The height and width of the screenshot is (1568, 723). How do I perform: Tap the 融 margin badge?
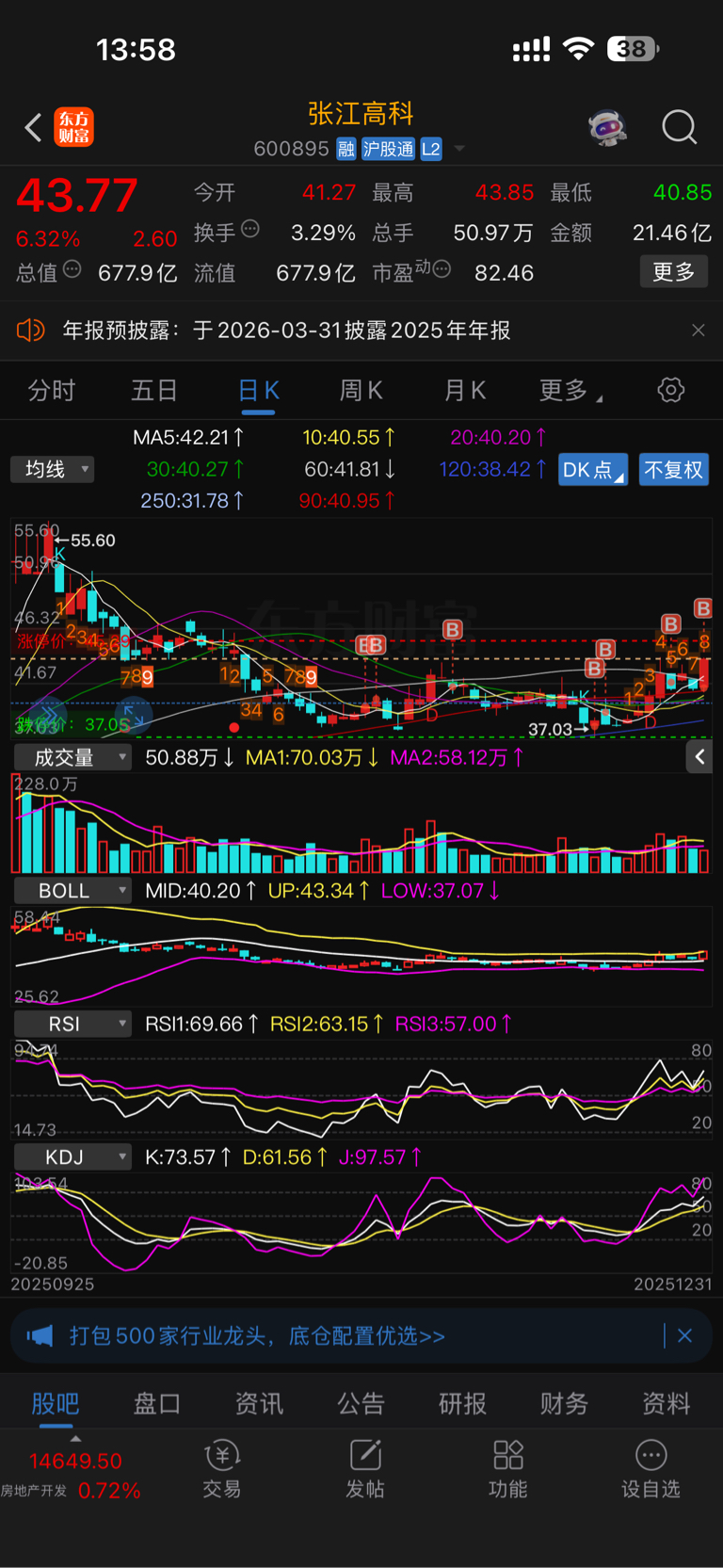[x=346, y=149]
